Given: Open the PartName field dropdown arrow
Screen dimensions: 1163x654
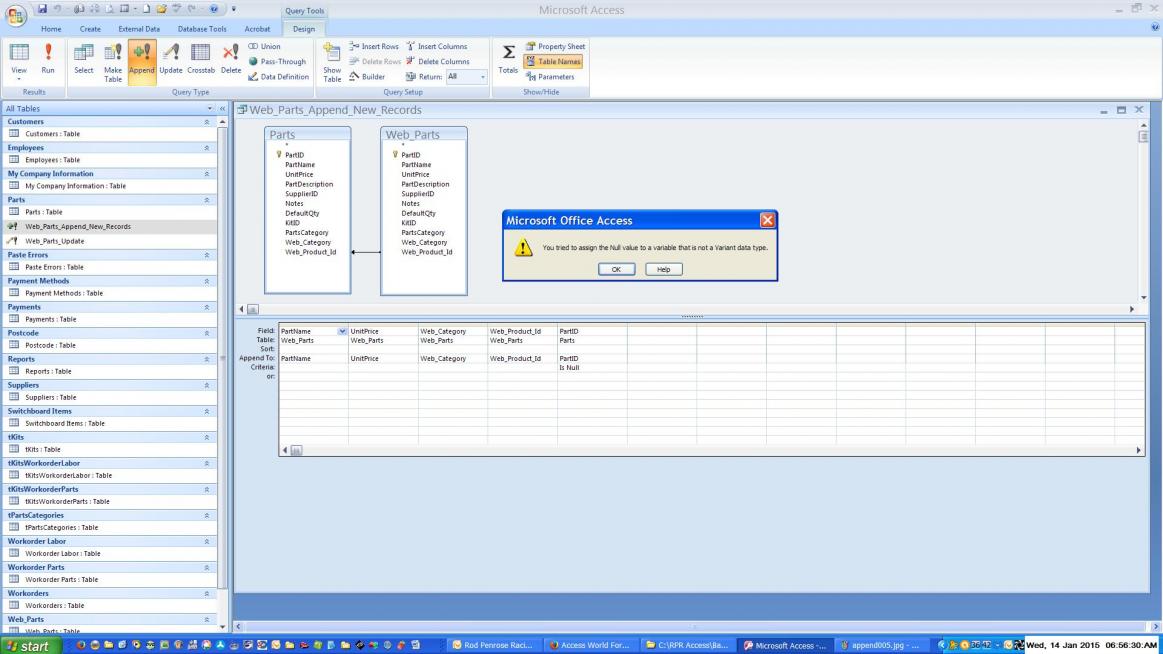Looking at the screenshot, I should tap(343, 330).
